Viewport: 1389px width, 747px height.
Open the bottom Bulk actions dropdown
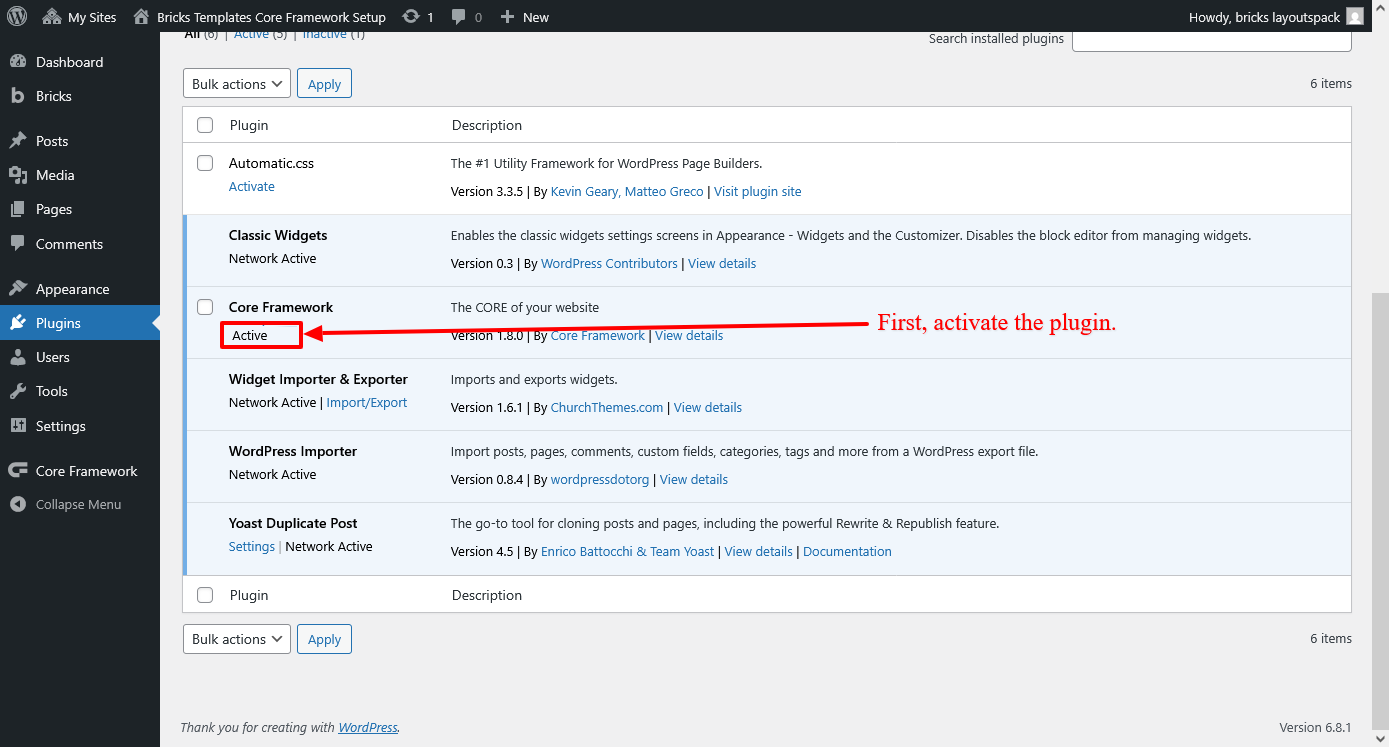237,639
